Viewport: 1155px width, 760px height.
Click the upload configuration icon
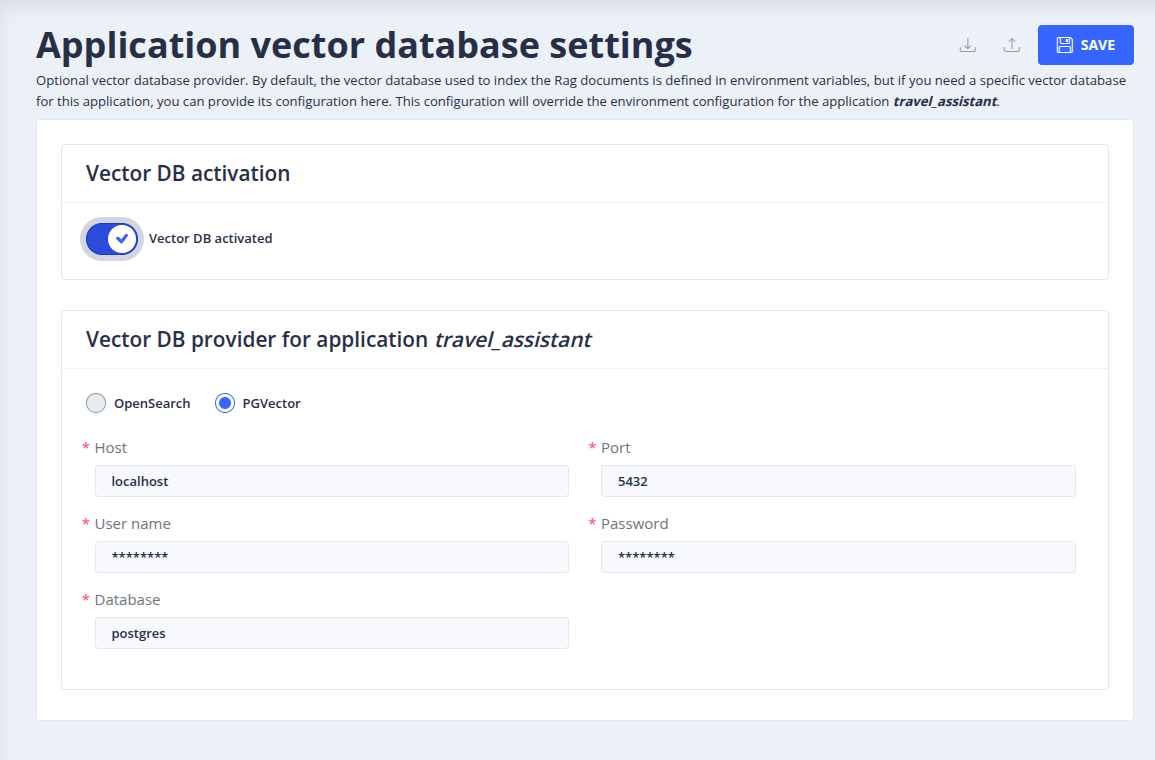pyautogui.click(x=1012, y=45)
